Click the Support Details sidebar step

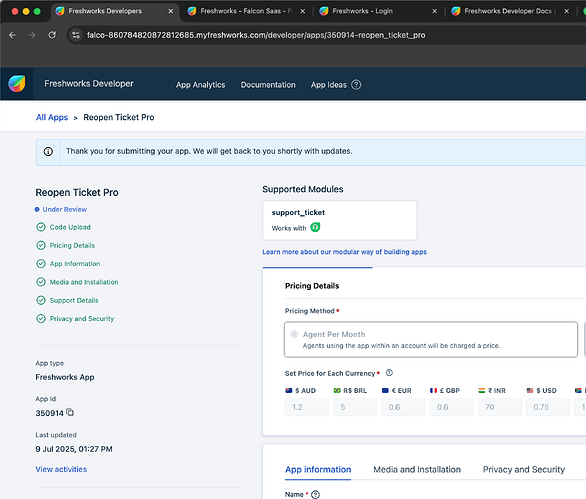(74, 301)
